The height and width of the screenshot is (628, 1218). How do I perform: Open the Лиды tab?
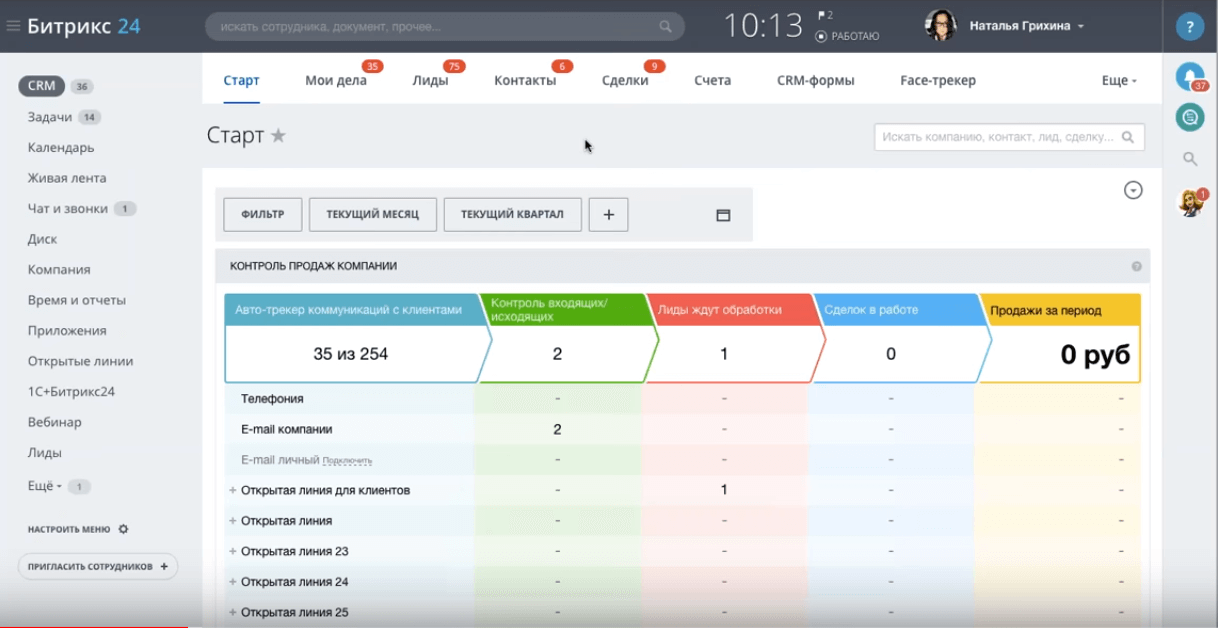(430, 80)
